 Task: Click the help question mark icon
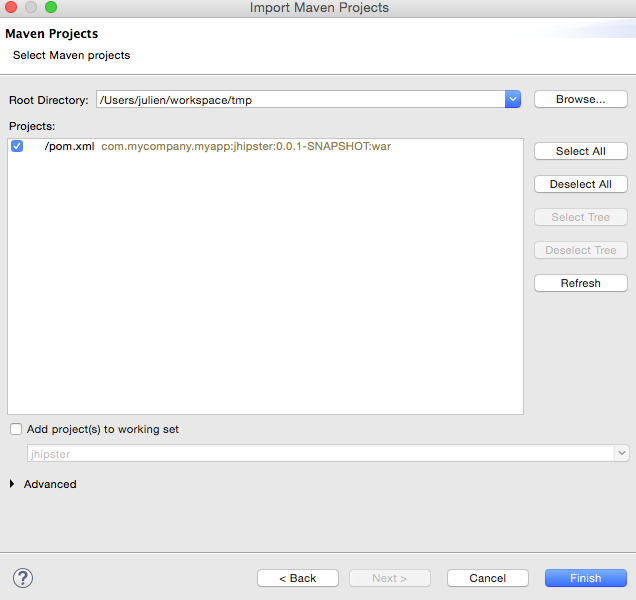(x=23, y=578)
